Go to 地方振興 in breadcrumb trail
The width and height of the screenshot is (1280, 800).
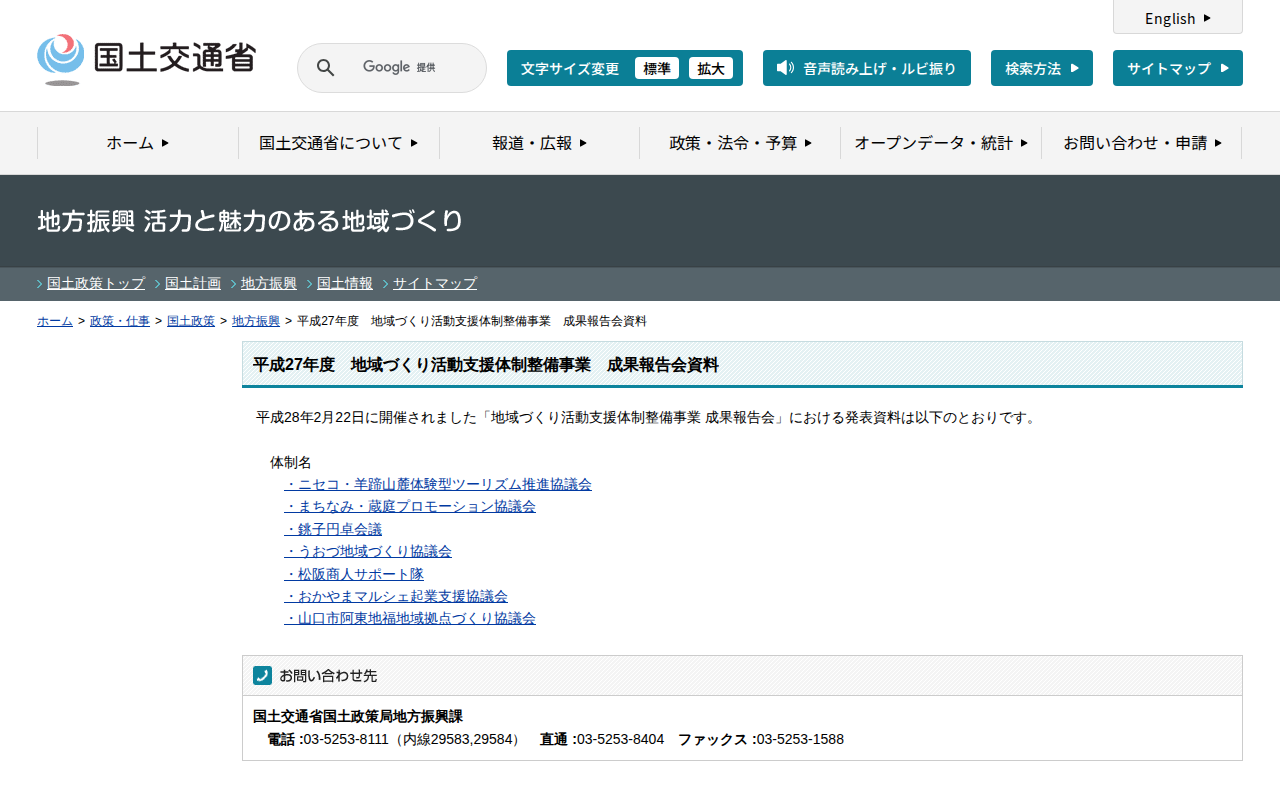tap(256, 321)
